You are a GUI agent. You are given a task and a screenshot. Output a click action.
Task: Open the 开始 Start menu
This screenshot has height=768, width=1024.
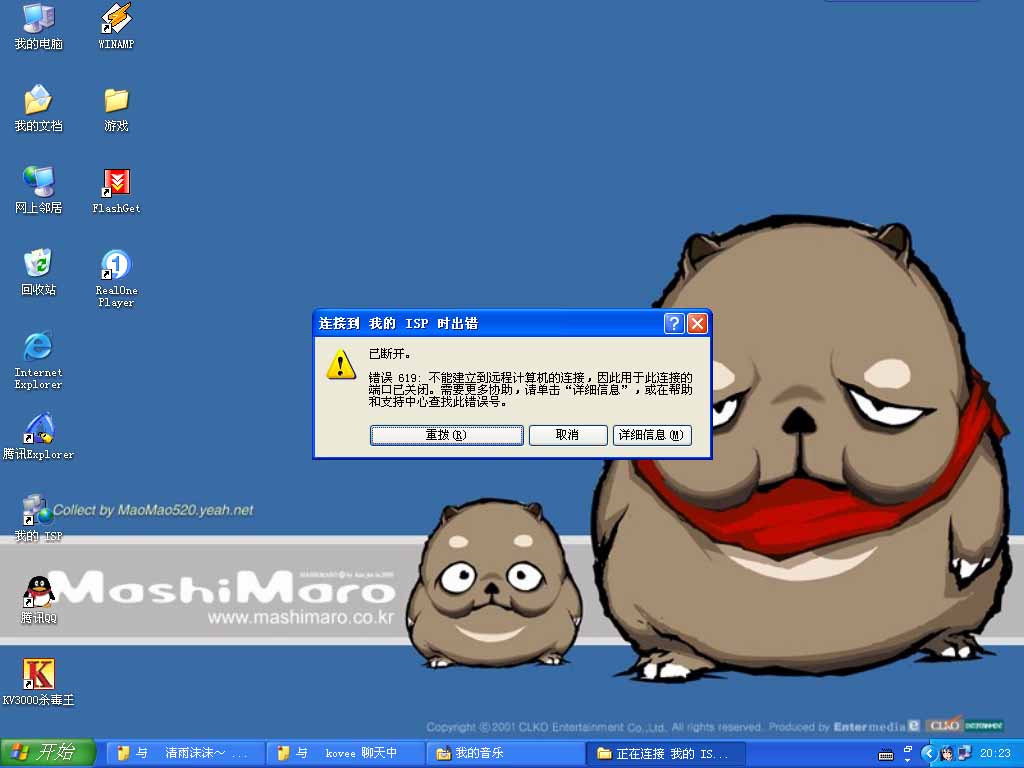coord(48,753)
